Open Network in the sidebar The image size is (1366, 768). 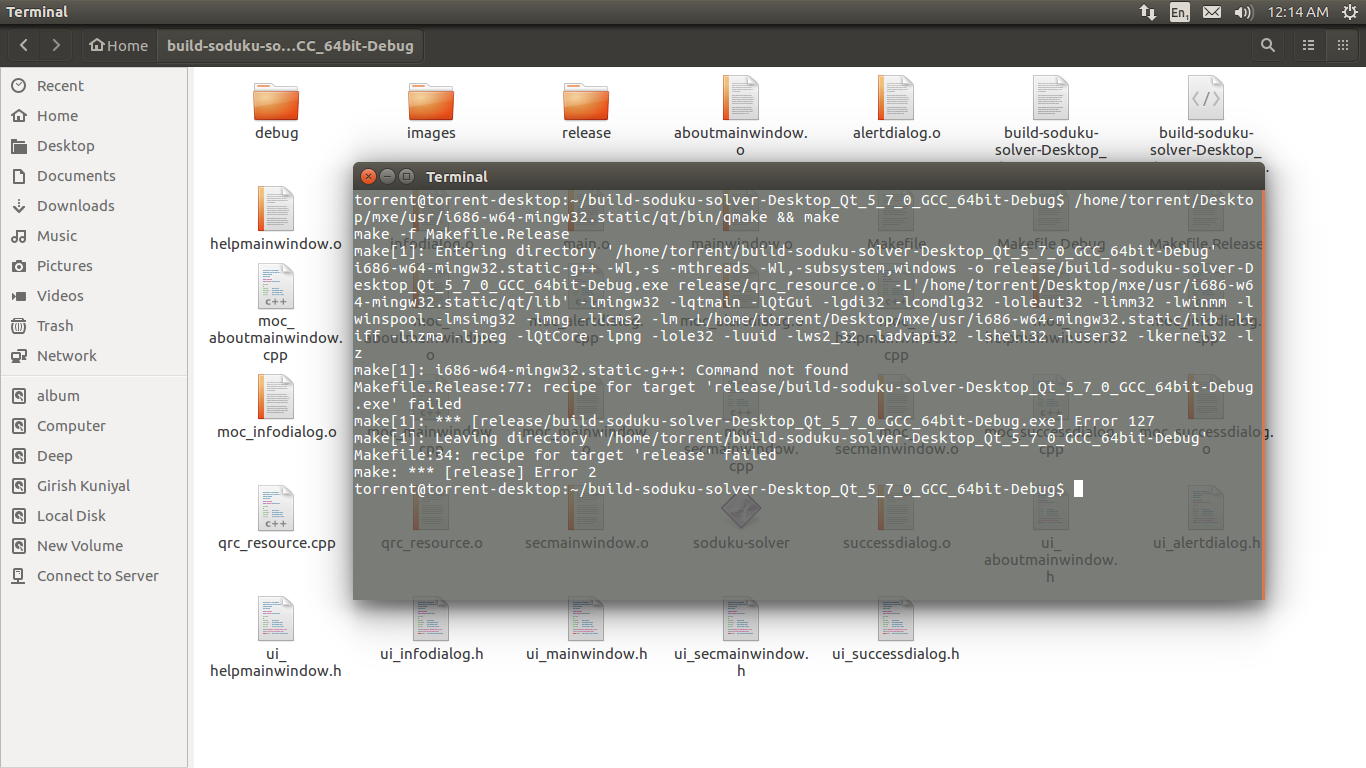click(x=94, y=356)
